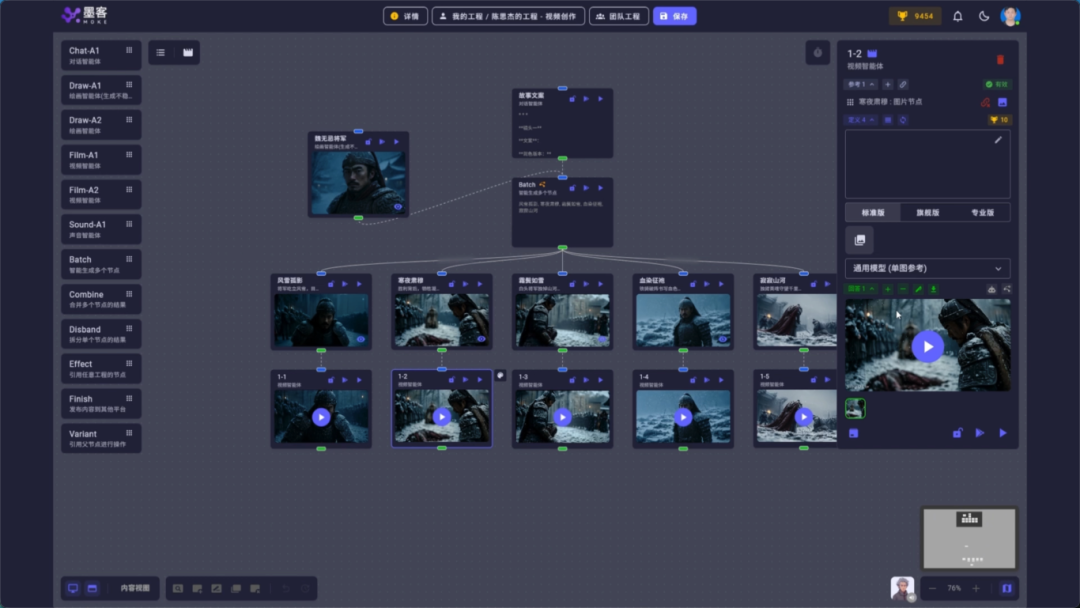This screenshot has width=1080, height=608.
Task: Click the canvas minimap overview
Action: coord(969,538)
